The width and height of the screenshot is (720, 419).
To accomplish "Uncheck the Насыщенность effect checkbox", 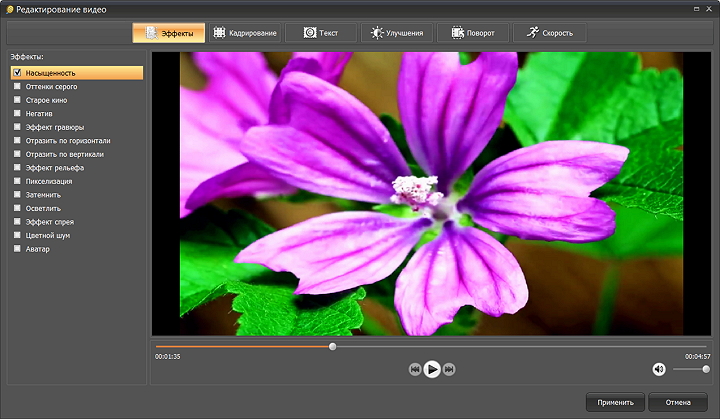I will [x=17, y=73].
